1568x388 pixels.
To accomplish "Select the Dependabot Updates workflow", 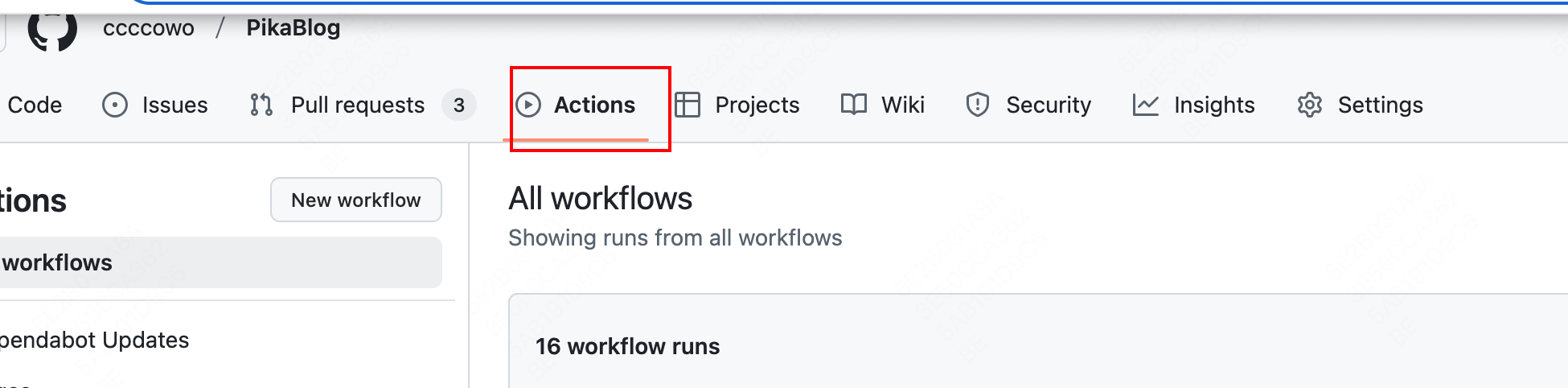I will (95, 340).
